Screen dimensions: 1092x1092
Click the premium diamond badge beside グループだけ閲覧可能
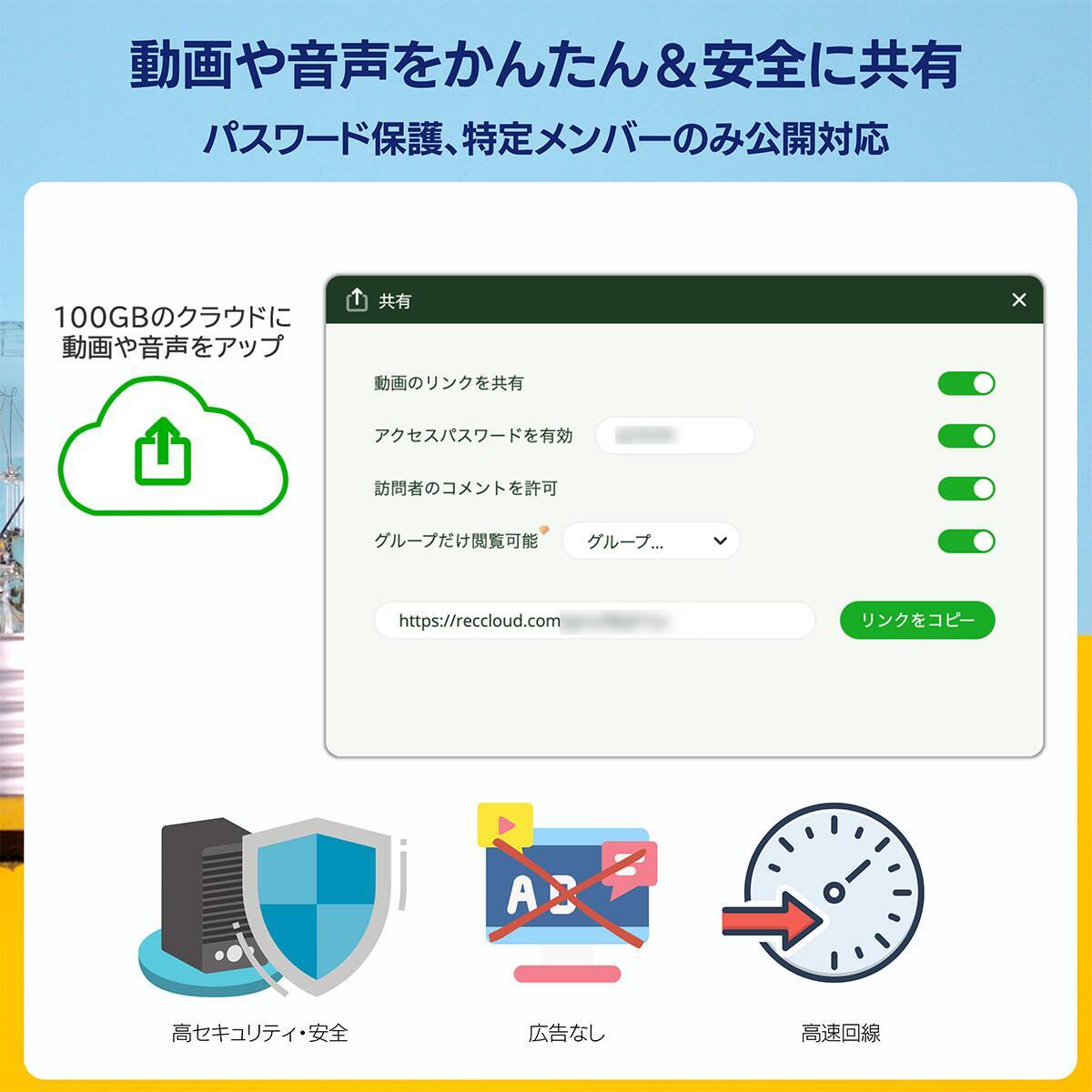coord(544,530)
